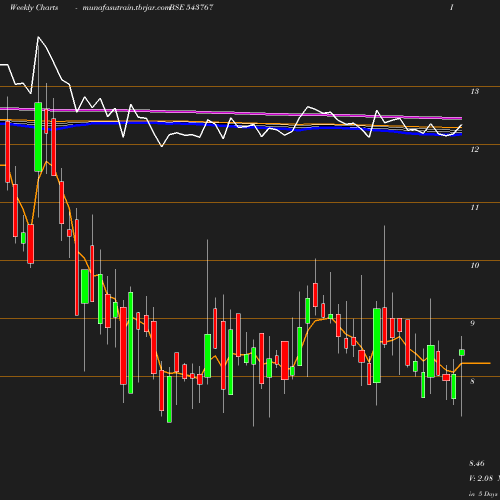Click the volume value 'V: 2.08'
Image resolution: width=500 pixels, height=500 pixels.
tap(481, 478)
